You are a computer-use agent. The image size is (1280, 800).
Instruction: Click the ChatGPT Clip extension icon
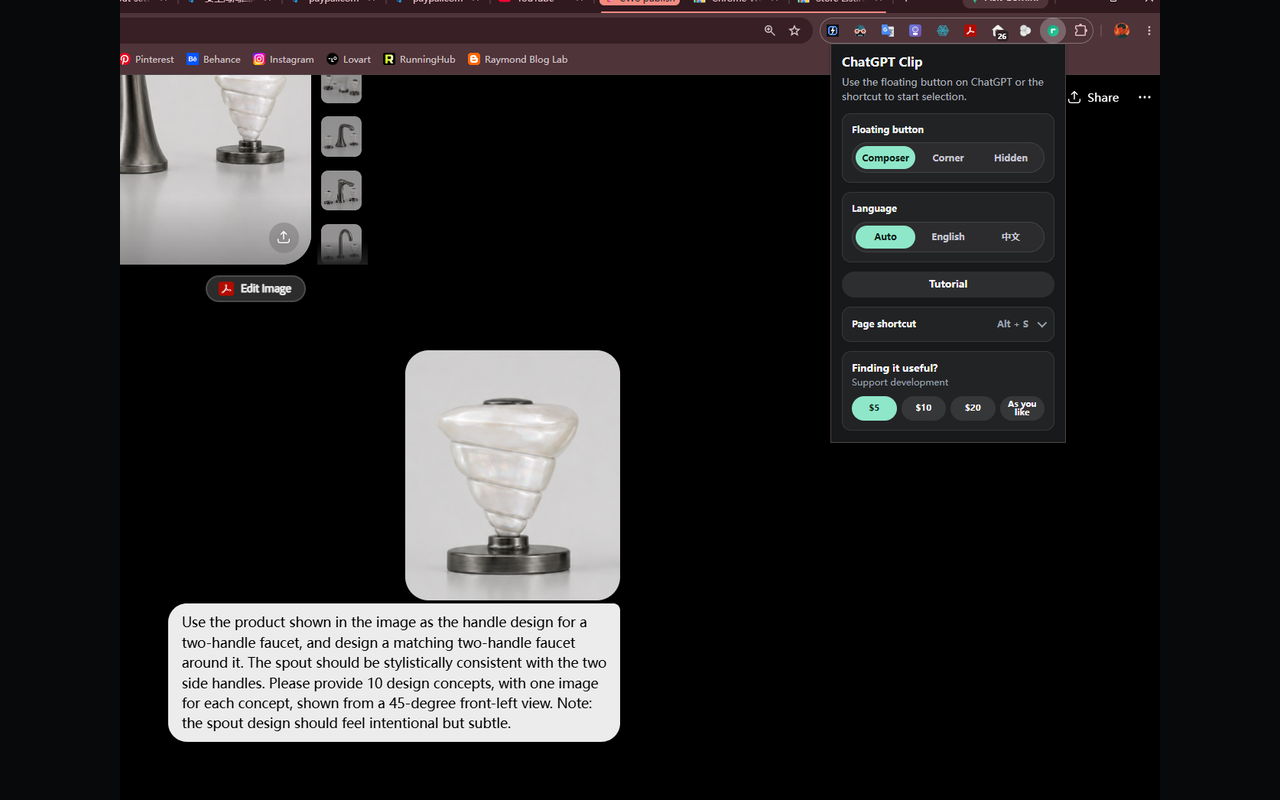[1053, 31]
